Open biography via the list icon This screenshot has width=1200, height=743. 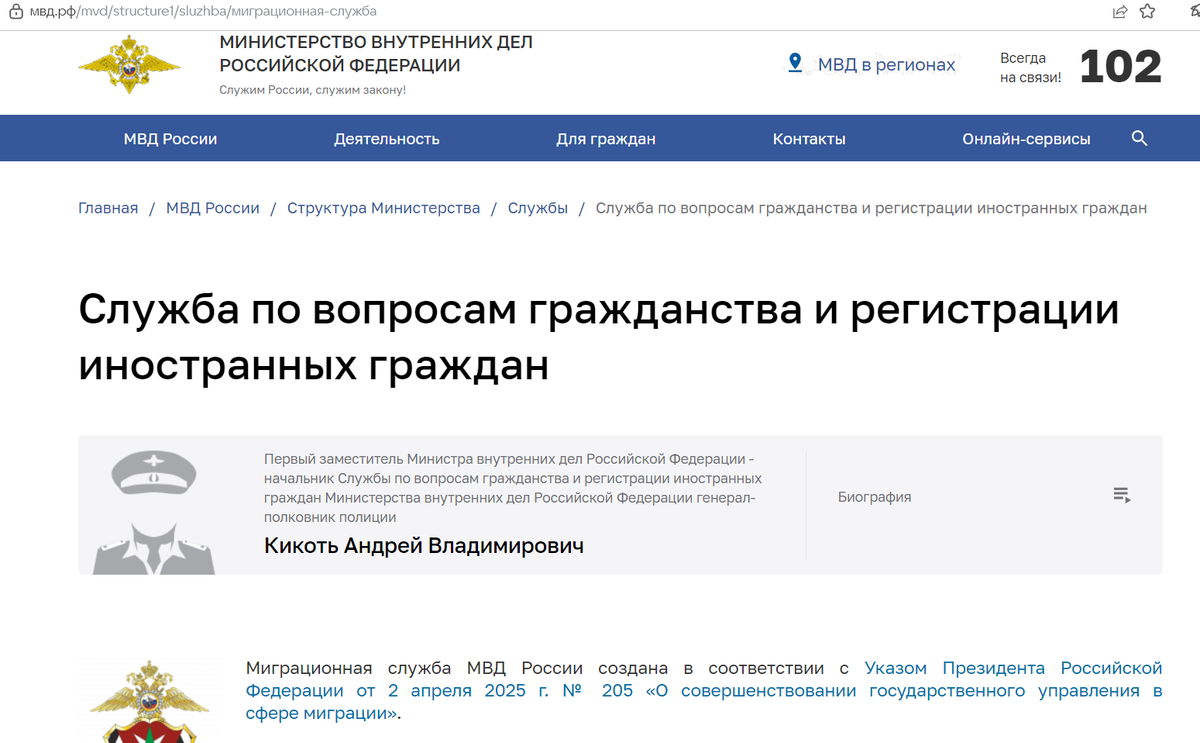click(x=1121, y=494)
